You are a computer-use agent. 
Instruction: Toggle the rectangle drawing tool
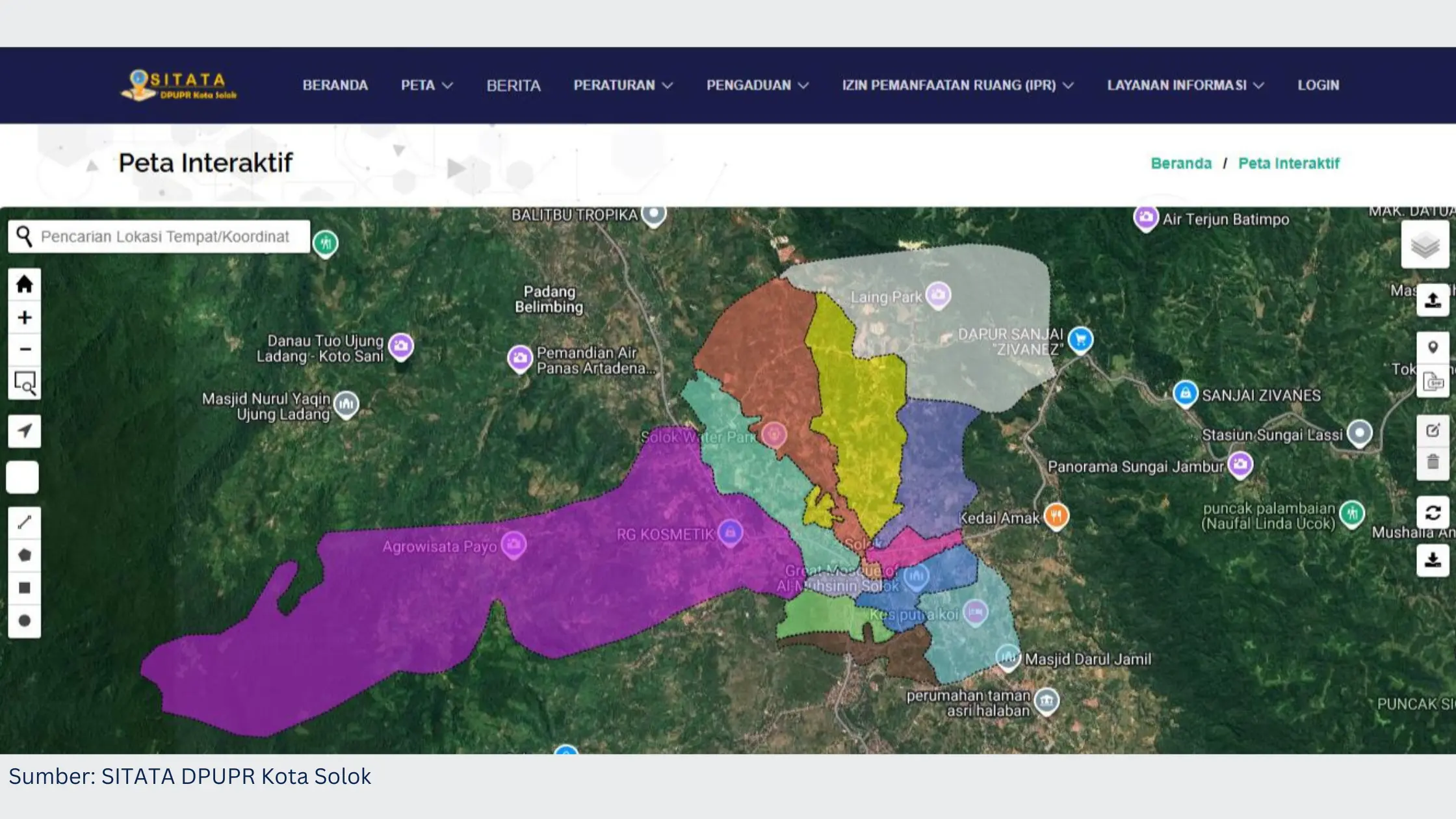coord(24,587)
